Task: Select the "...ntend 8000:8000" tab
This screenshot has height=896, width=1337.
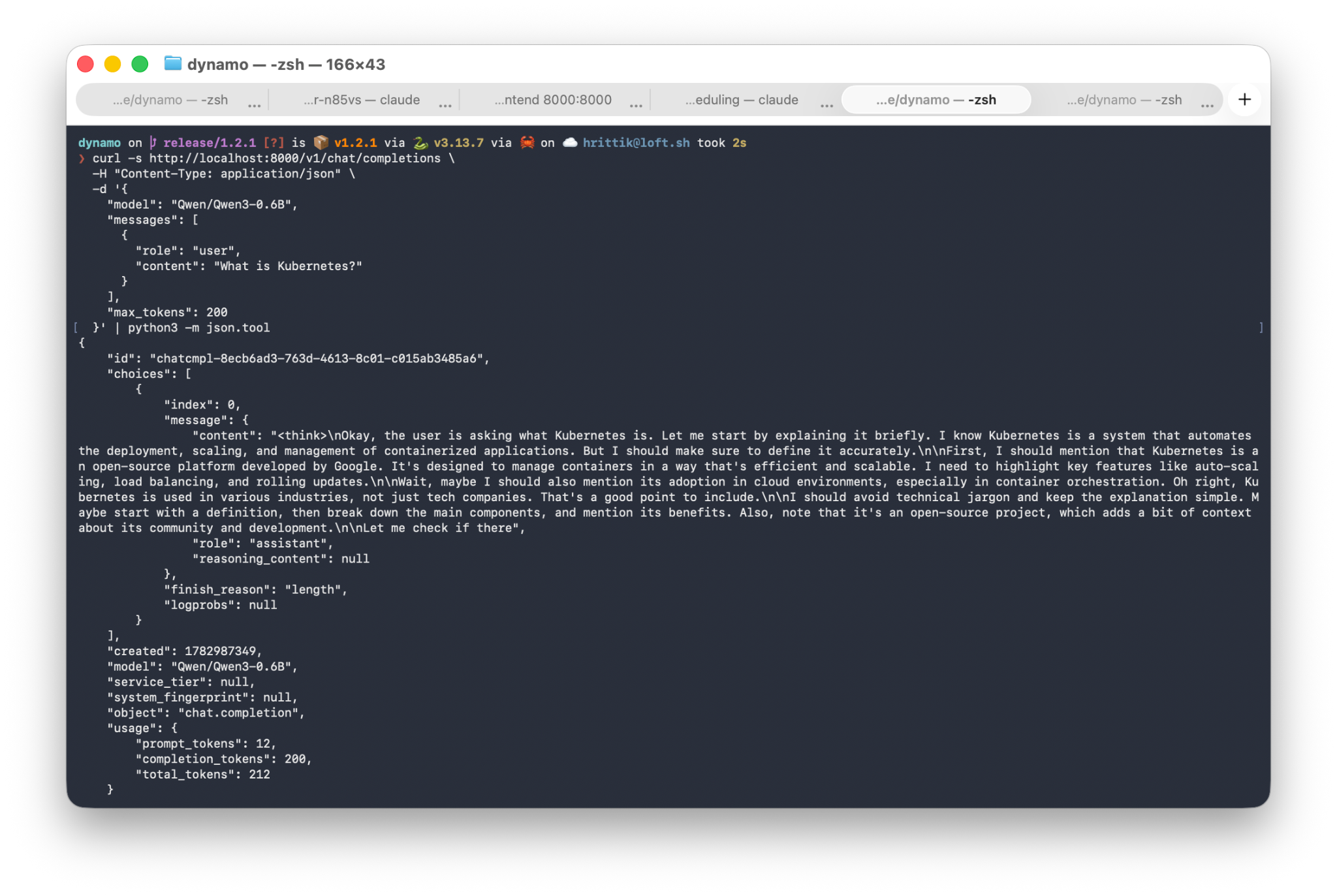Action: pos(553,100)
